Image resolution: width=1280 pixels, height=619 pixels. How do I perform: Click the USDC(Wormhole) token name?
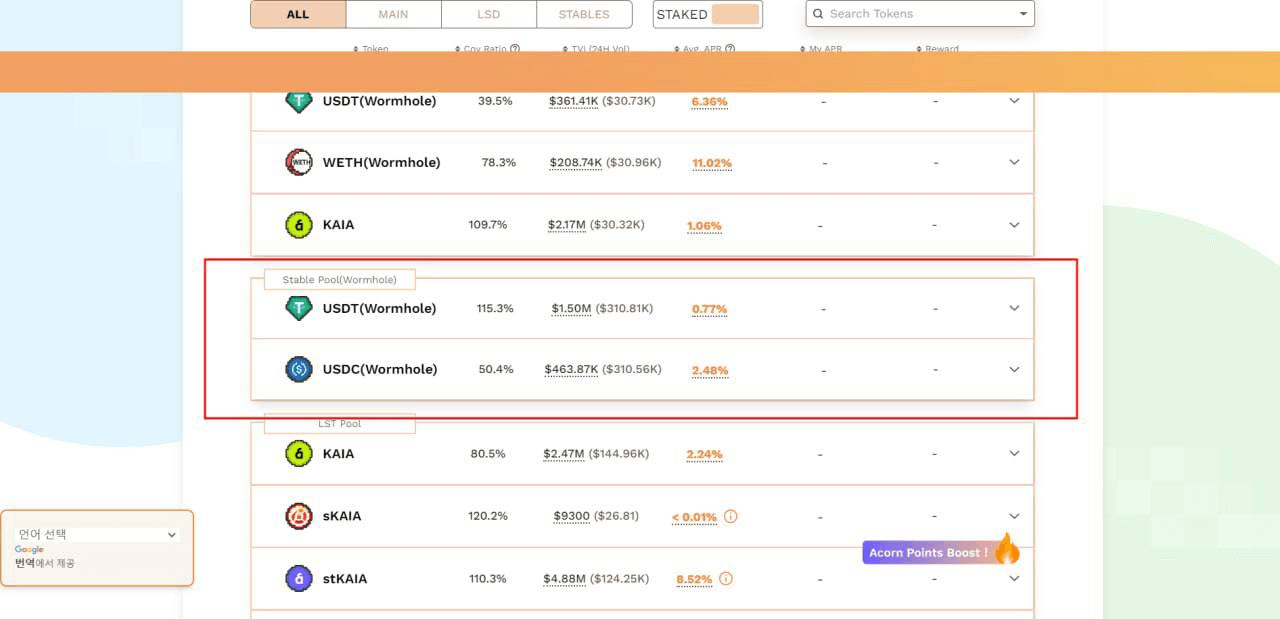(380, 369)
